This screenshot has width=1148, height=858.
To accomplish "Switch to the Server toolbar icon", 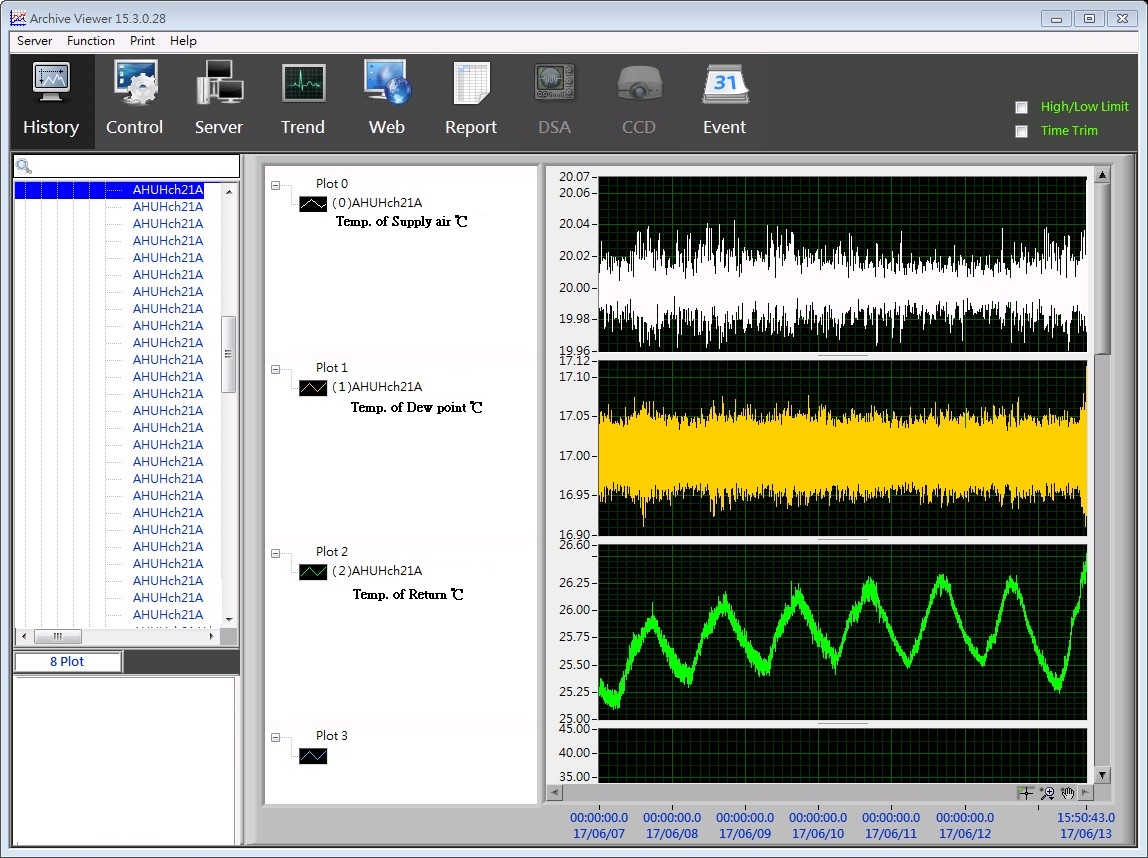I will pyautogui.click(x=219, y=100).
